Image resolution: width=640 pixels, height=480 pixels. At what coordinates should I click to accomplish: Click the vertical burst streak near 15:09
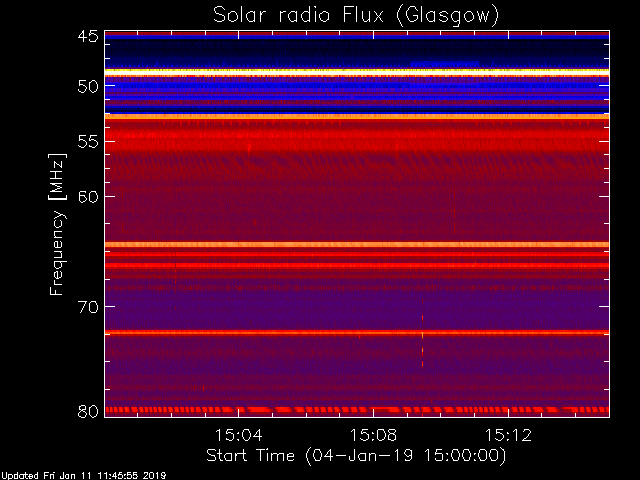click(x=422, y=333)
